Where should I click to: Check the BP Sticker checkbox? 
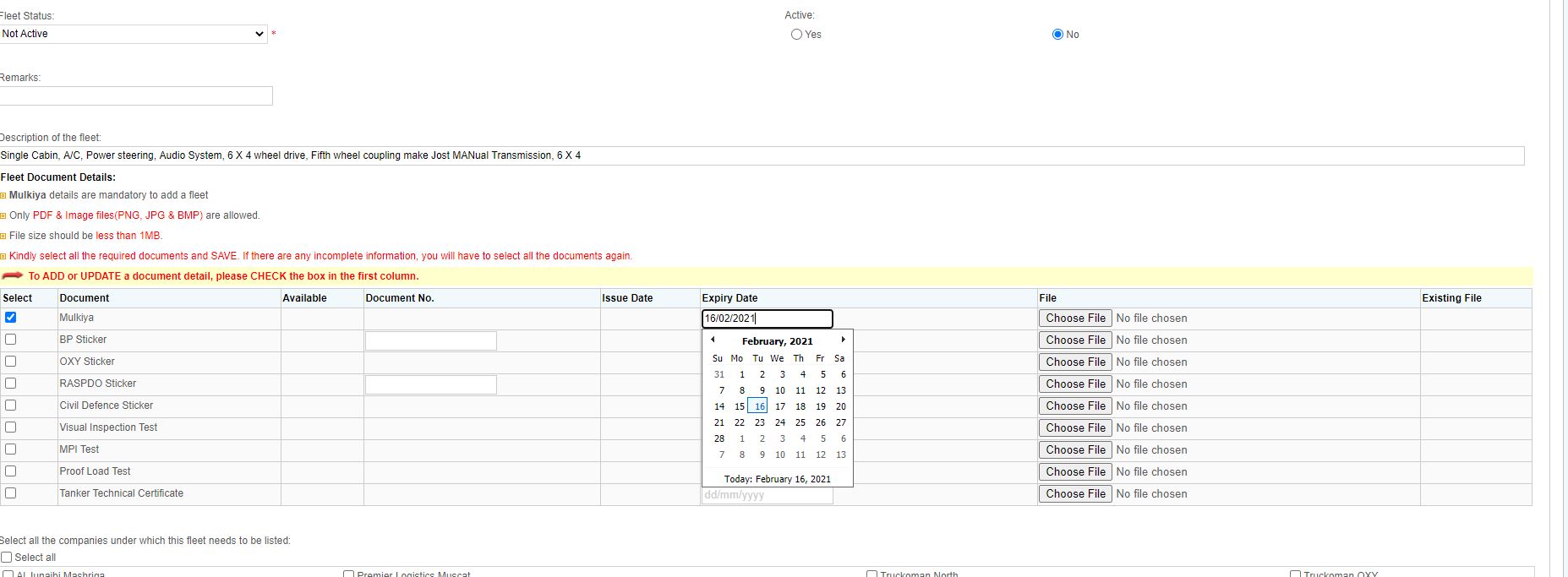tap(11, 340)
